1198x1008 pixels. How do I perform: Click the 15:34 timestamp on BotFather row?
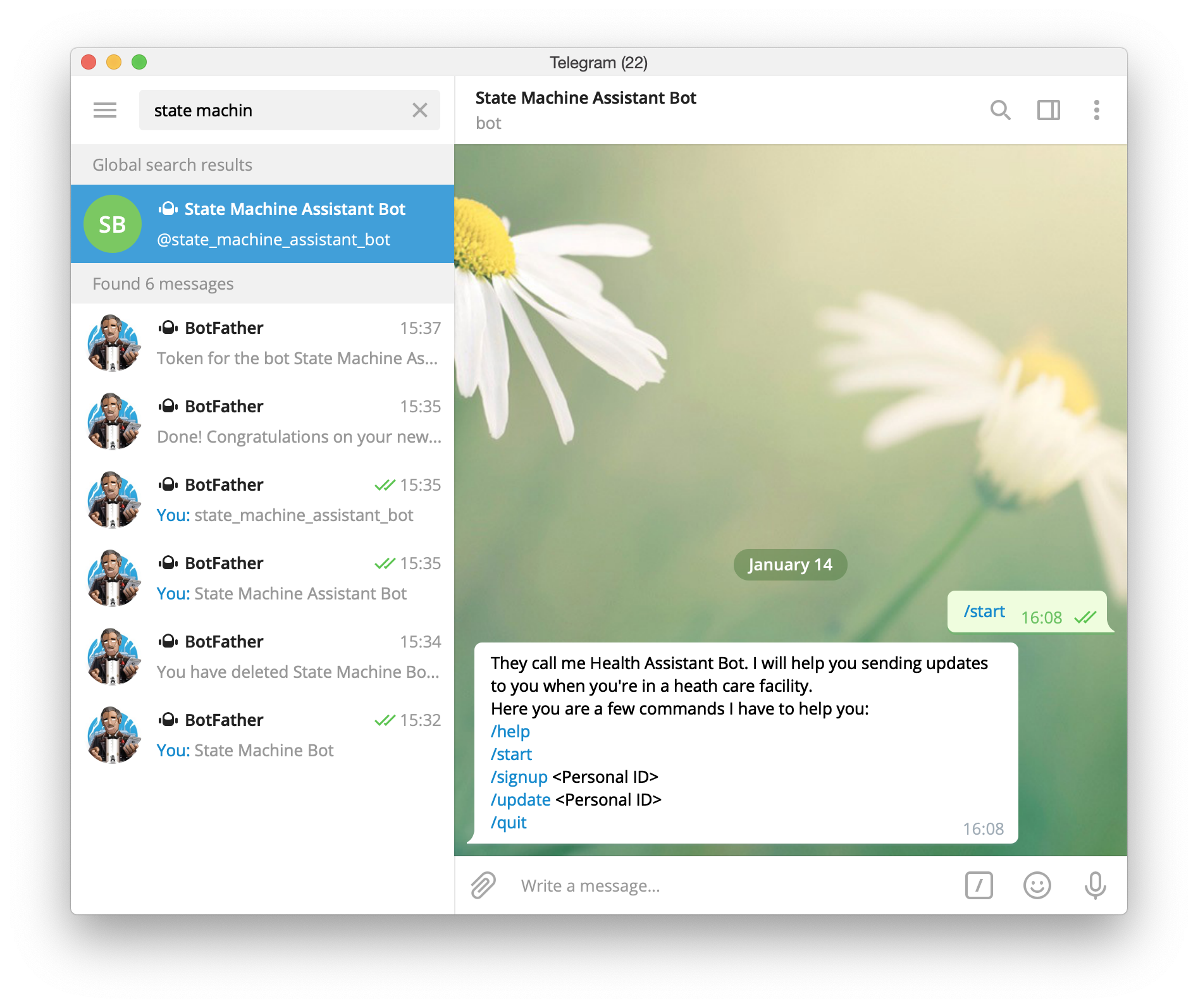420,642
